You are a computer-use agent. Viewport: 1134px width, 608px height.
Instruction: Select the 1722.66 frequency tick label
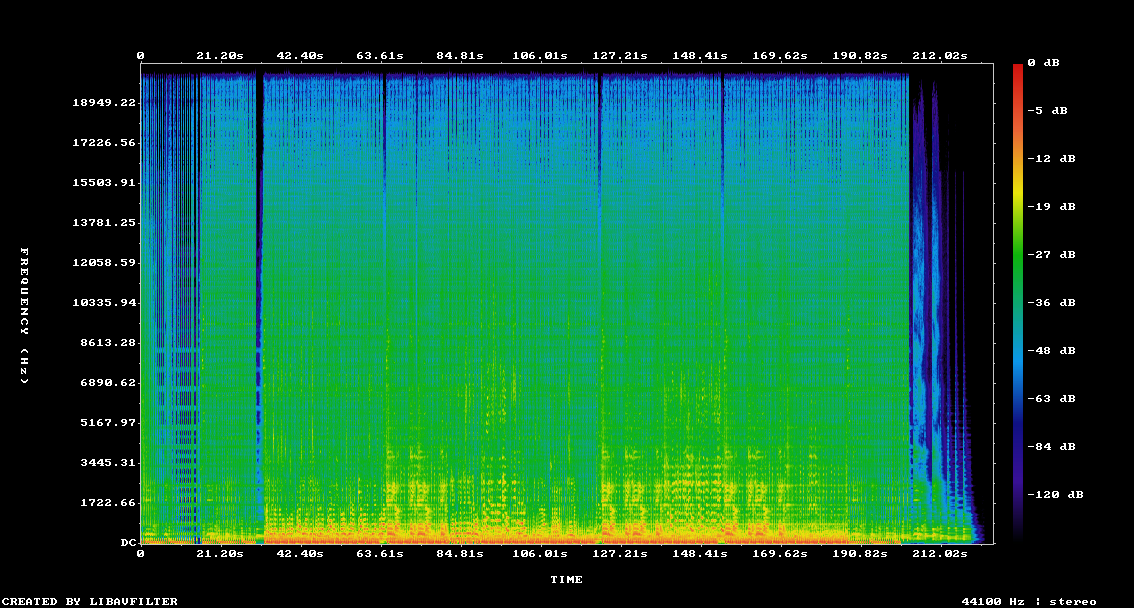point(107,503)
